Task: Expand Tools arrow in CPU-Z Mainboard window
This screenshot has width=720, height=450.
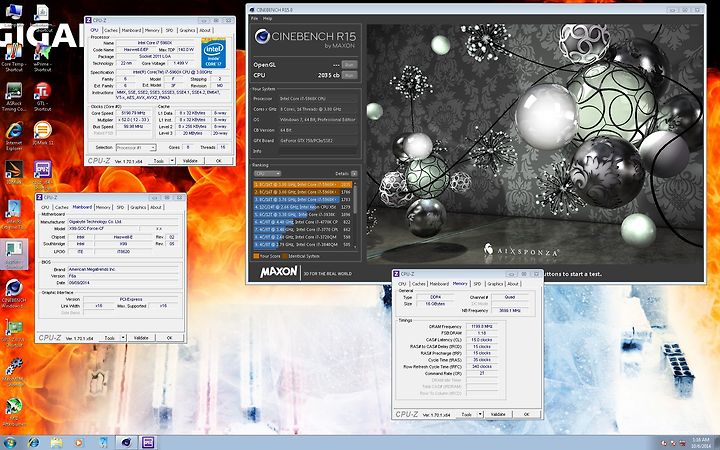Action: pyautogui.click(x=123, y=338)
